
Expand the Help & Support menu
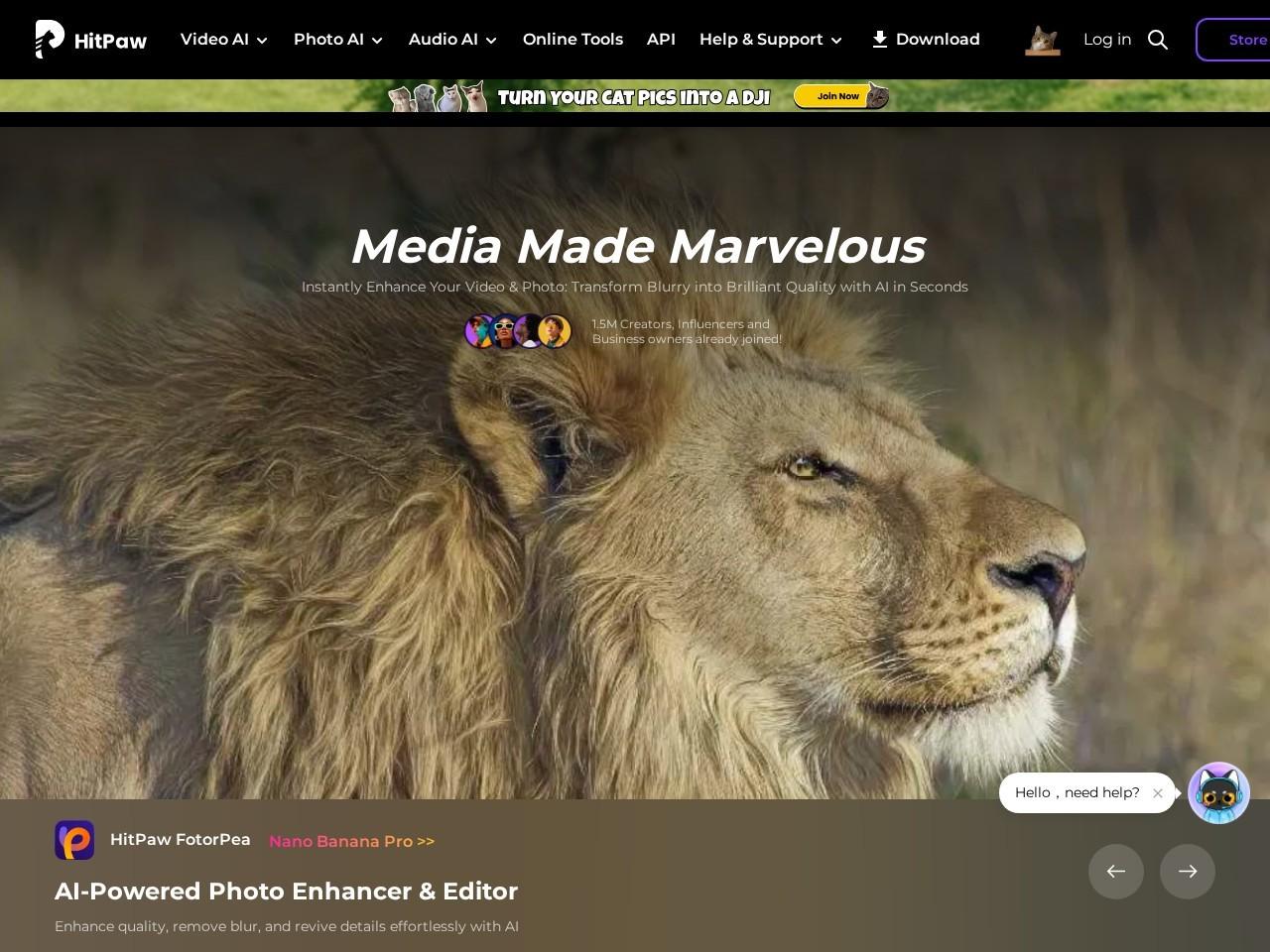click(770, 40)
